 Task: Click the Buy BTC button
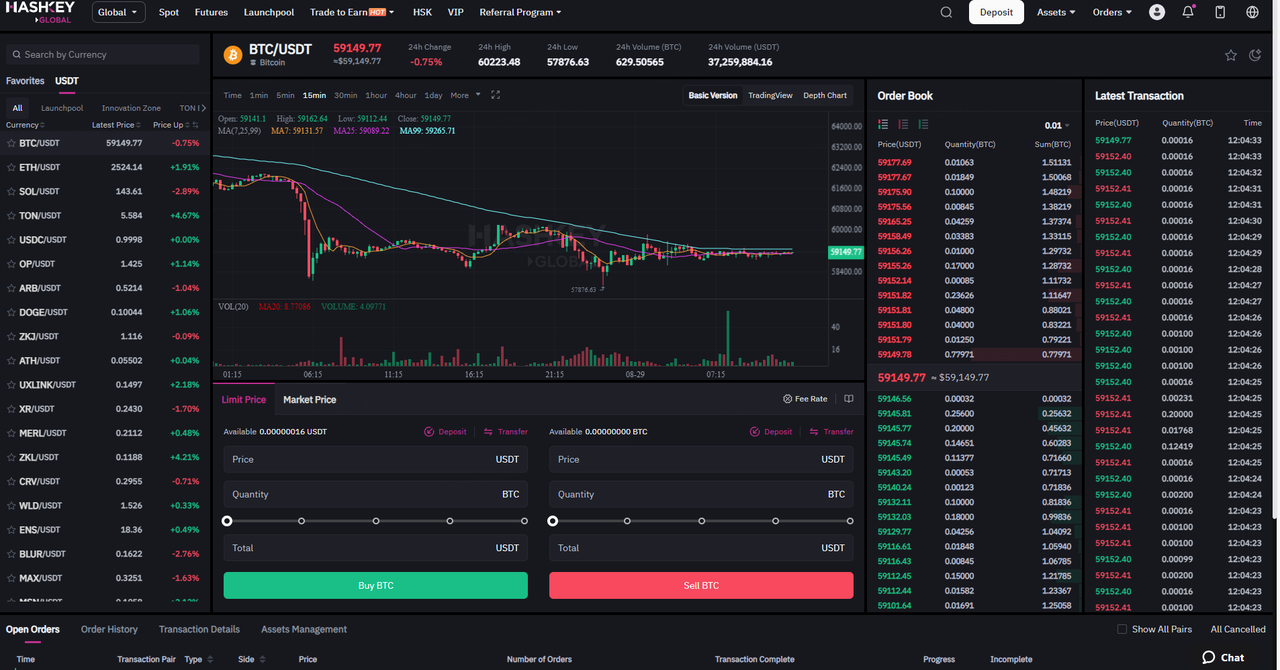pos(375,585)
